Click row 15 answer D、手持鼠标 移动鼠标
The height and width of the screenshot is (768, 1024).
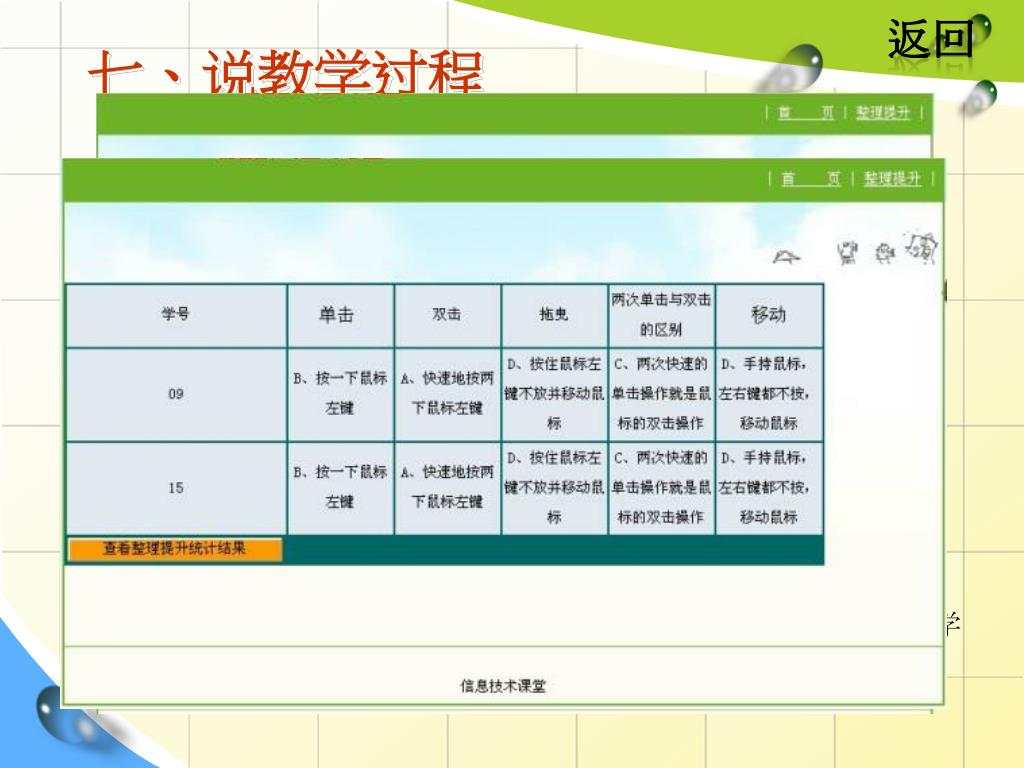[x=769, y=488]
